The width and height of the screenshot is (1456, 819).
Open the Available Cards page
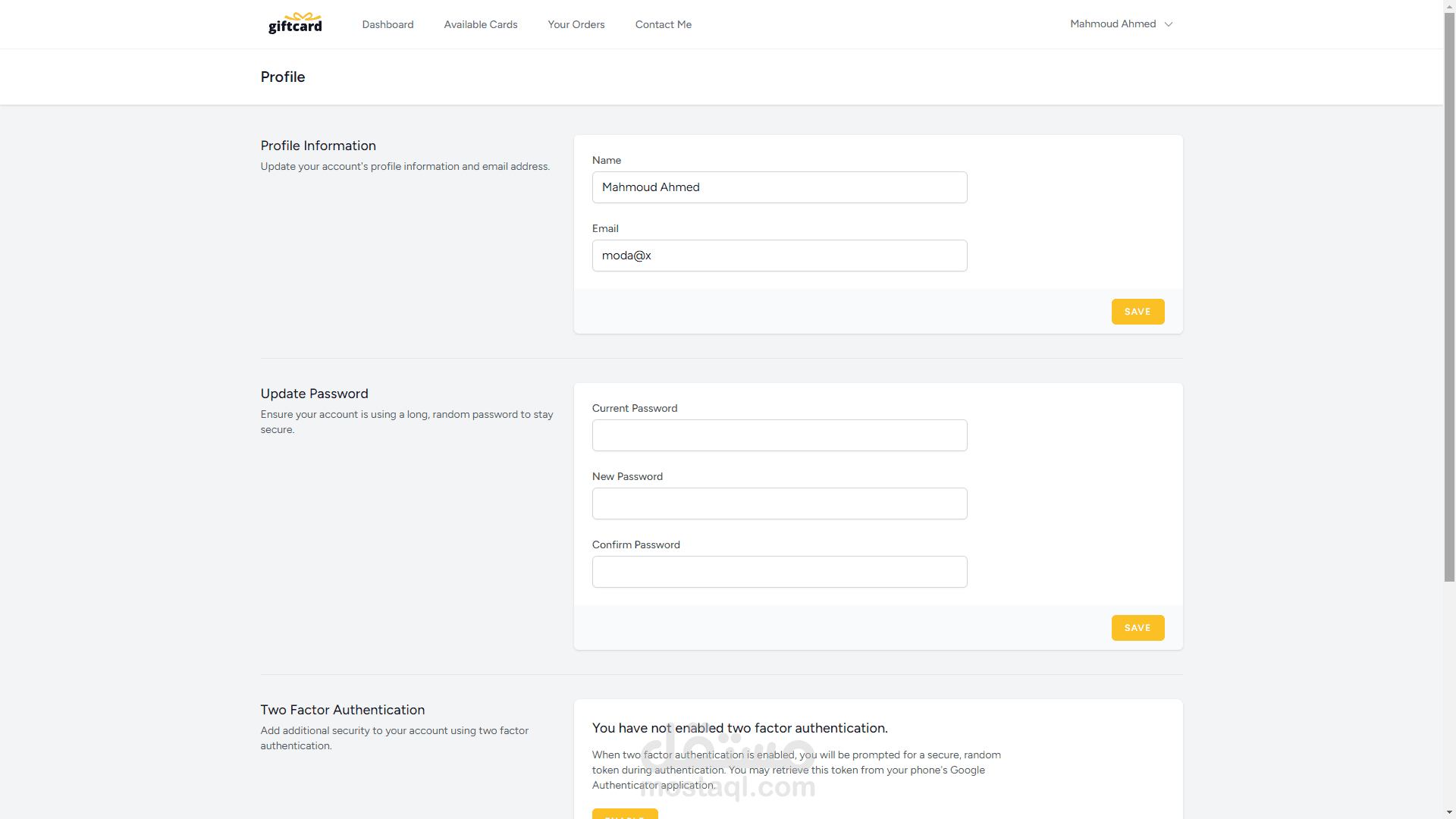coord(481,24)
